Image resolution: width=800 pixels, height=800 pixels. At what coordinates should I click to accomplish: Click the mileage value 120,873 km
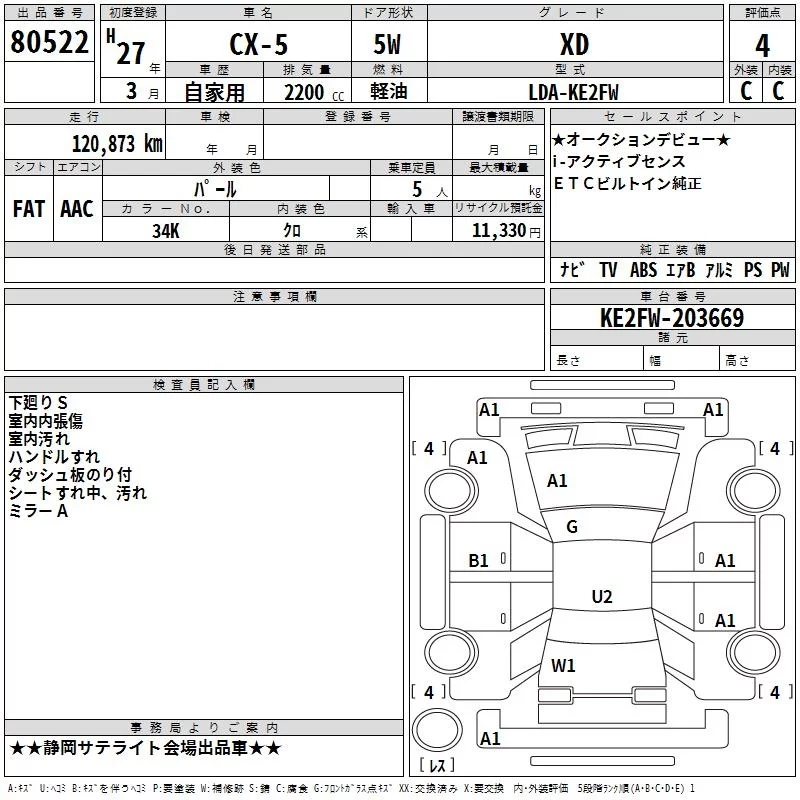pos(117,144)
